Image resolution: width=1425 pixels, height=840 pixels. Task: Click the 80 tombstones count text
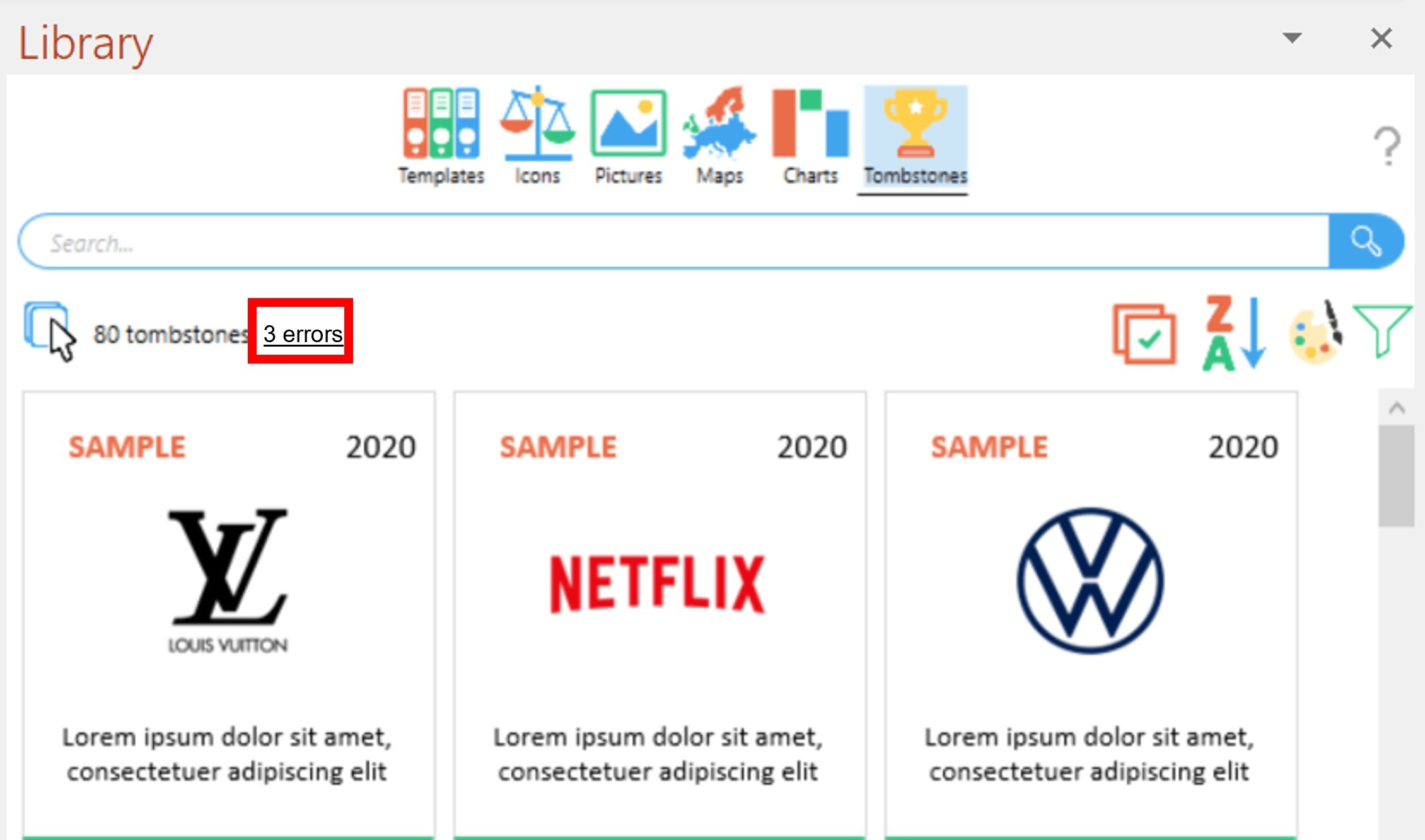(170, 335)
